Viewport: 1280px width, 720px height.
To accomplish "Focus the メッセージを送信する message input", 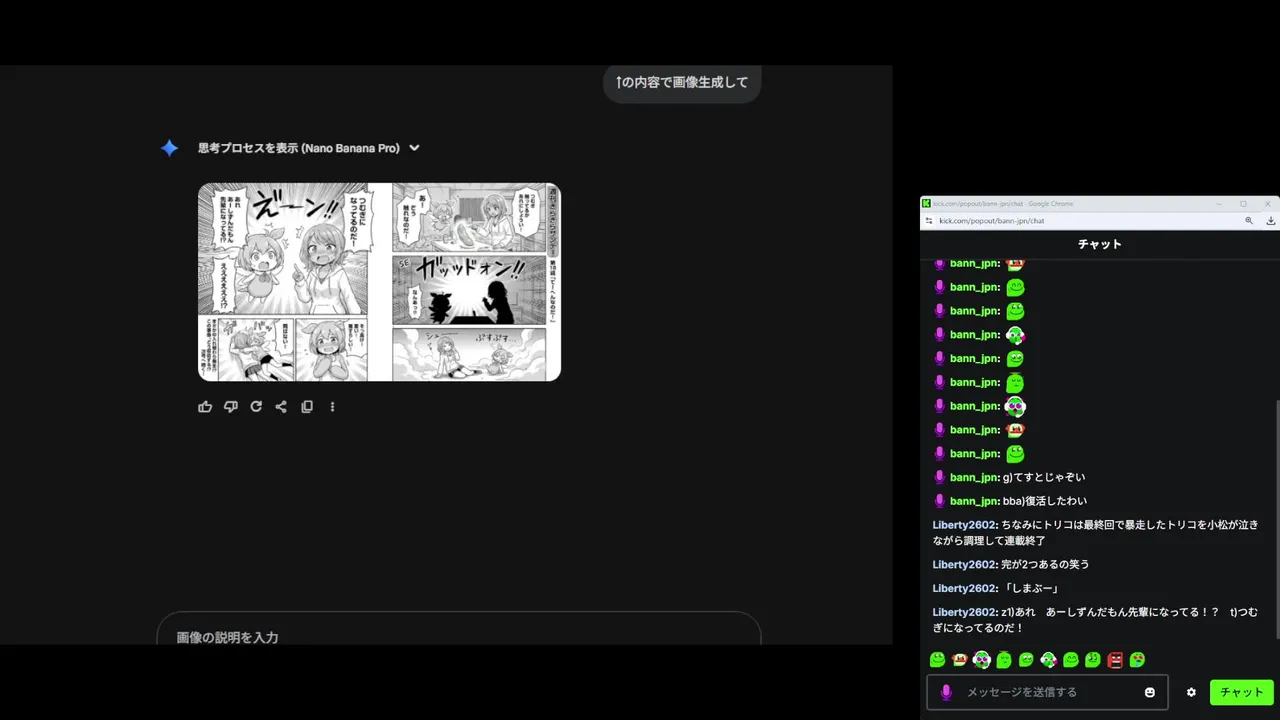I will pos(1047,692).
